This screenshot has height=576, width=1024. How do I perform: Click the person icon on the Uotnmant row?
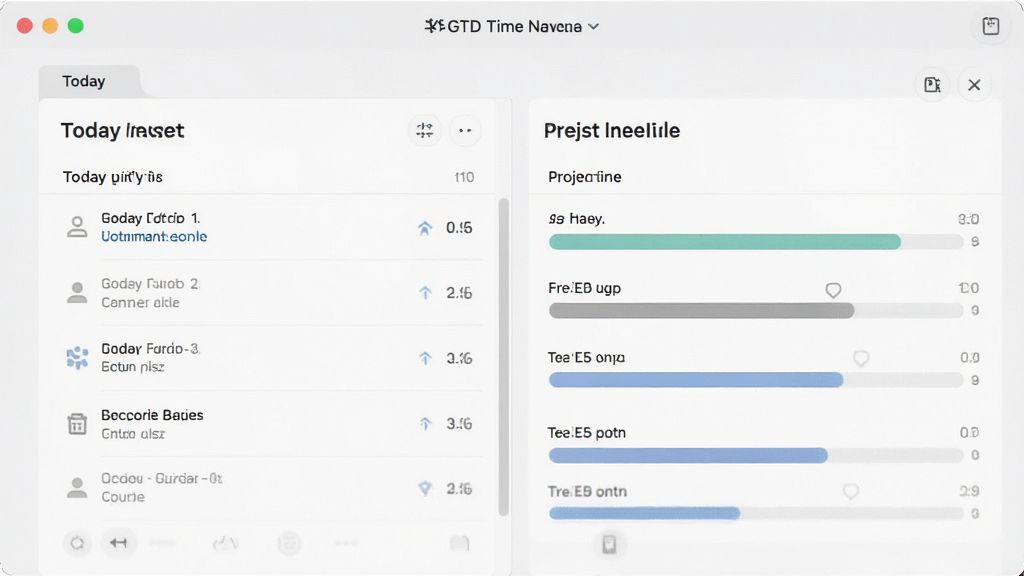(x=77, y=227)
